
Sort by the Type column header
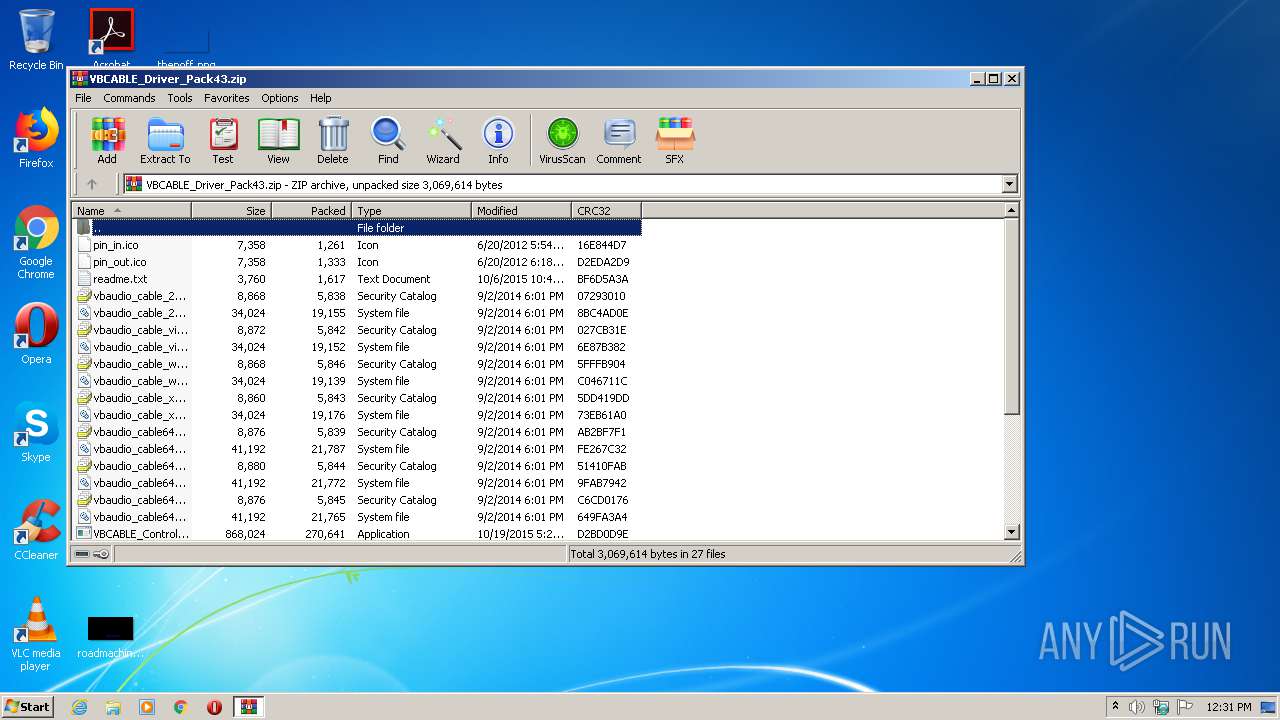pos(411,210)
